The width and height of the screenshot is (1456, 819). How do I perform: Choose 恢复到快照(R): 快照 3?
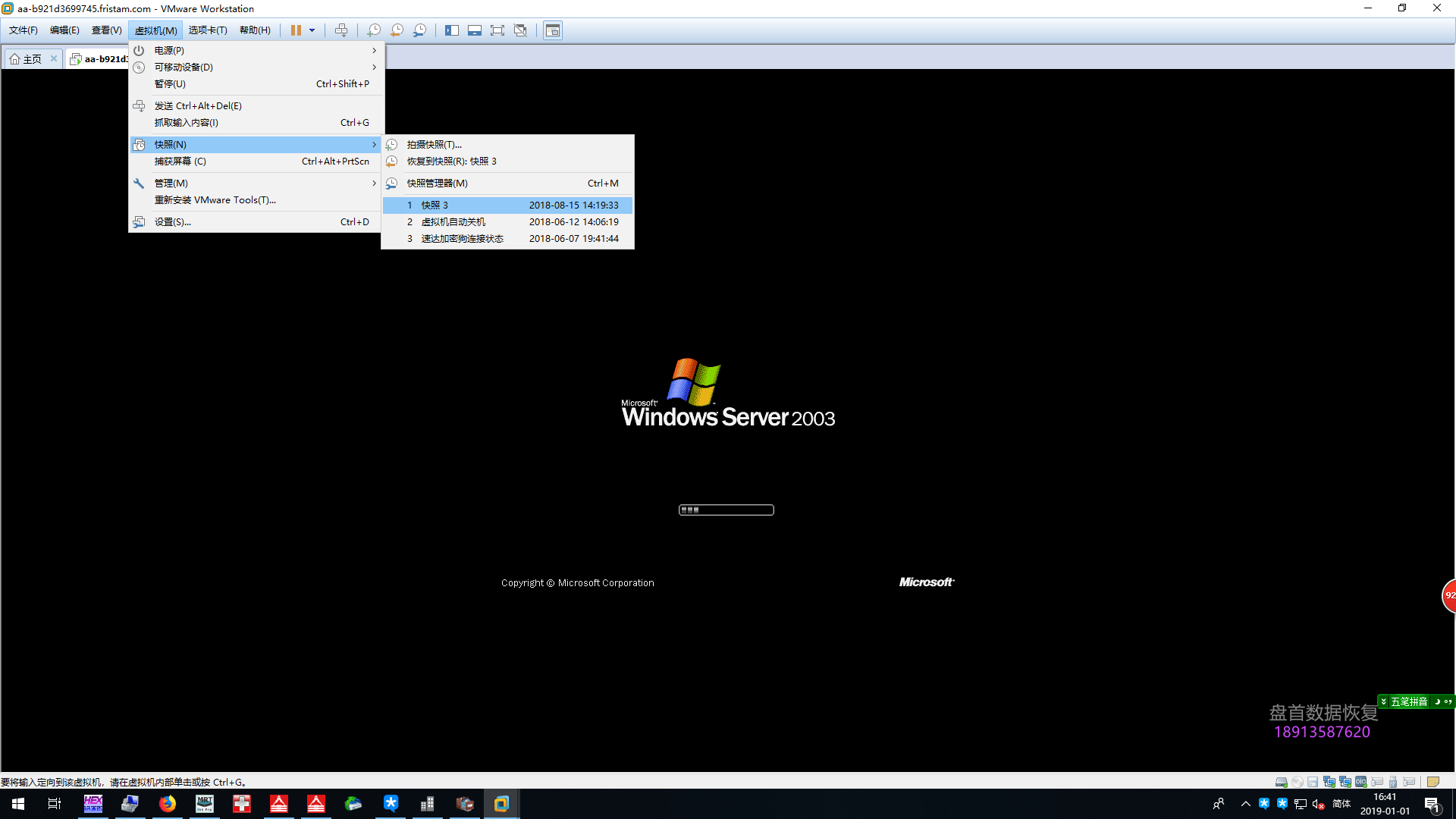pyautogui.click(x=507, y=161)
